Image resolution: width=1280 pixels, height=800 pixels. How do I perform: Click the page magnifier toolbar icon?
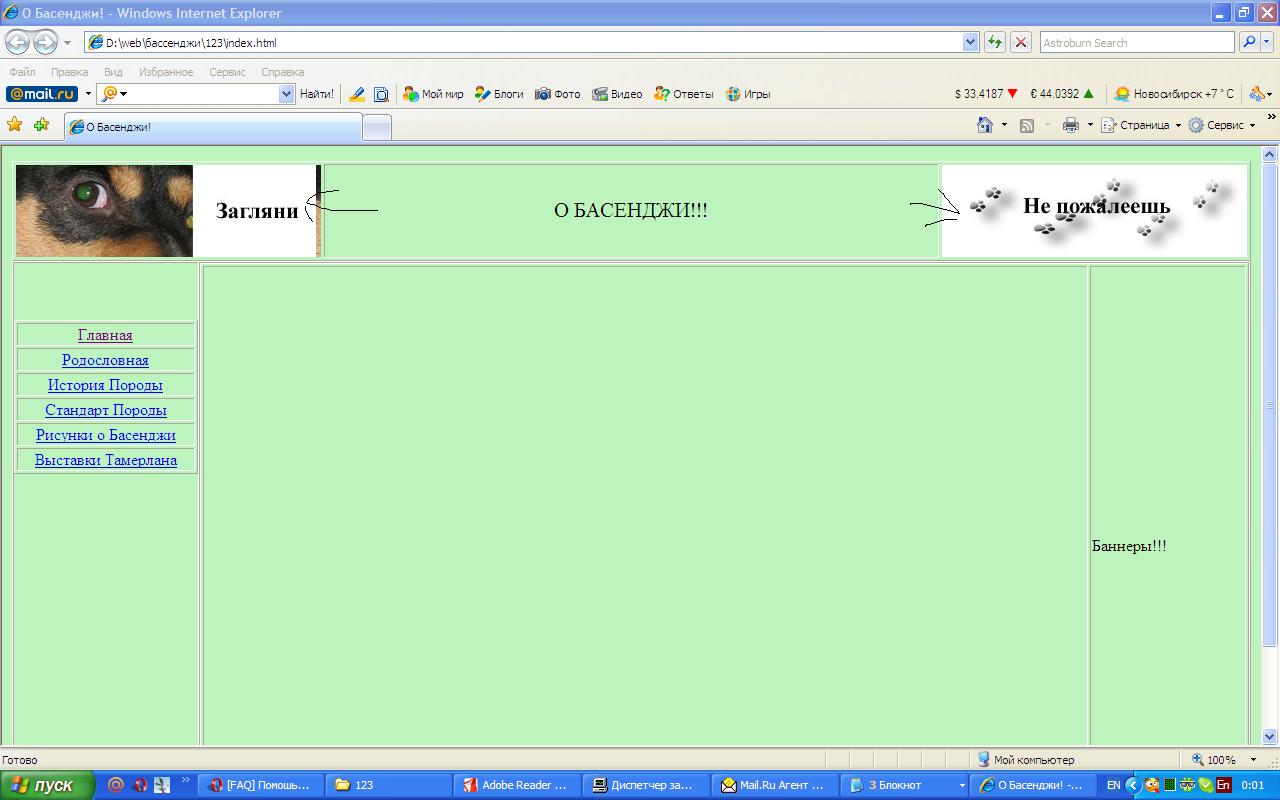click(x=381, y=94)
